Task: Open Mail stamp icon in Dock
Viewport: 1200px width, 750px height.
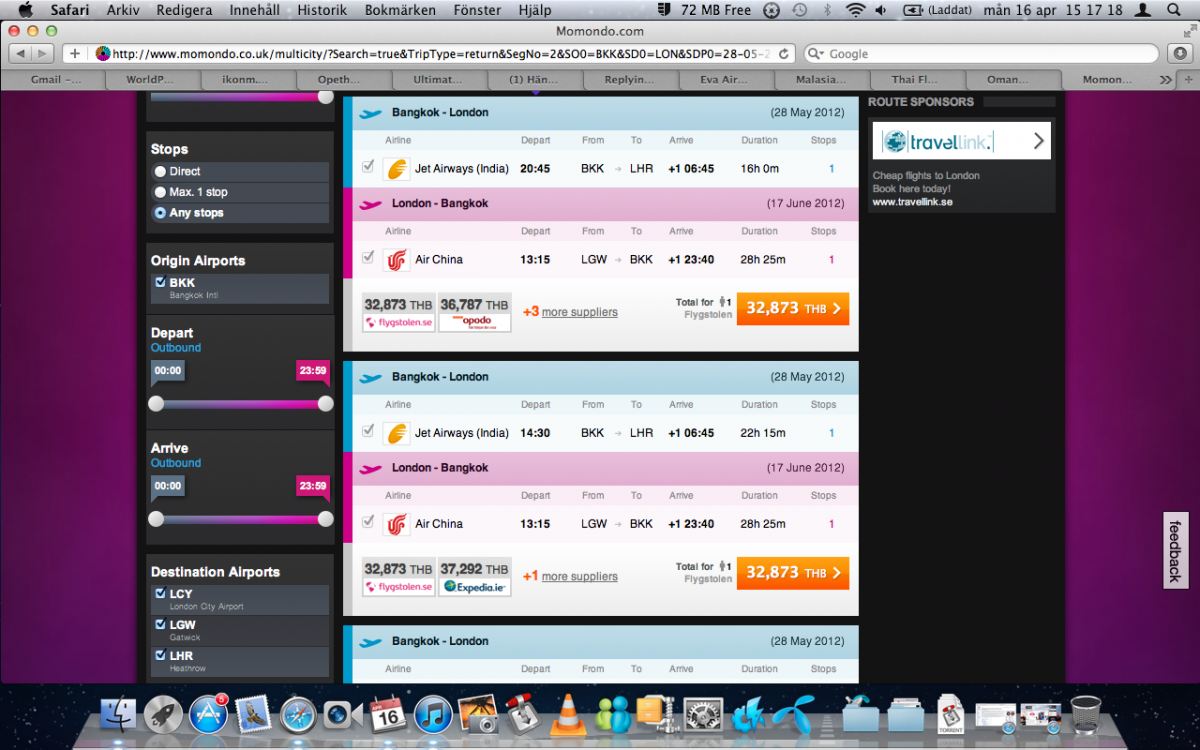Action: point(253,714)
